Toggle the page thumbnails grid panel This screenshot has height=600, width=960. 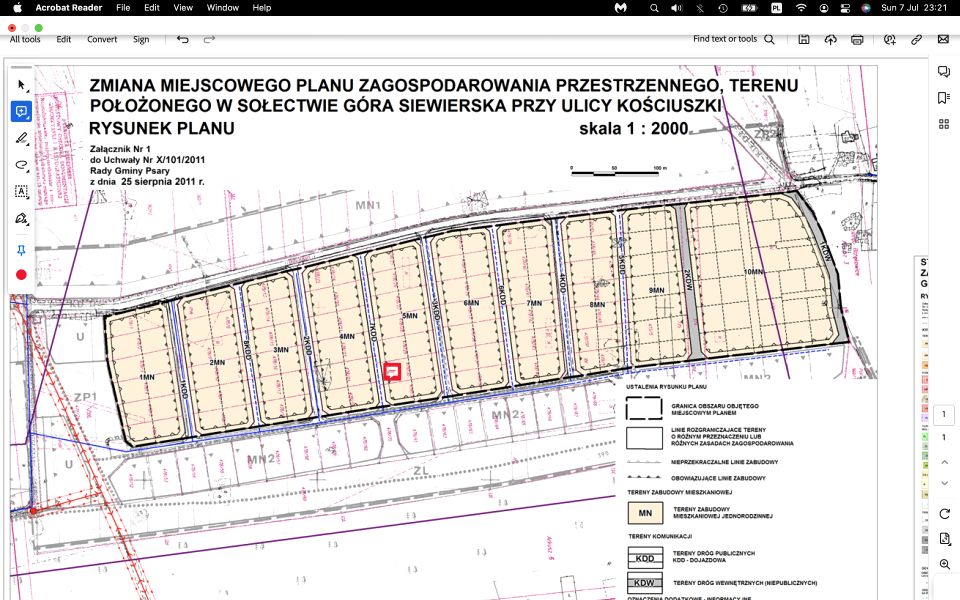click(943, 124)
